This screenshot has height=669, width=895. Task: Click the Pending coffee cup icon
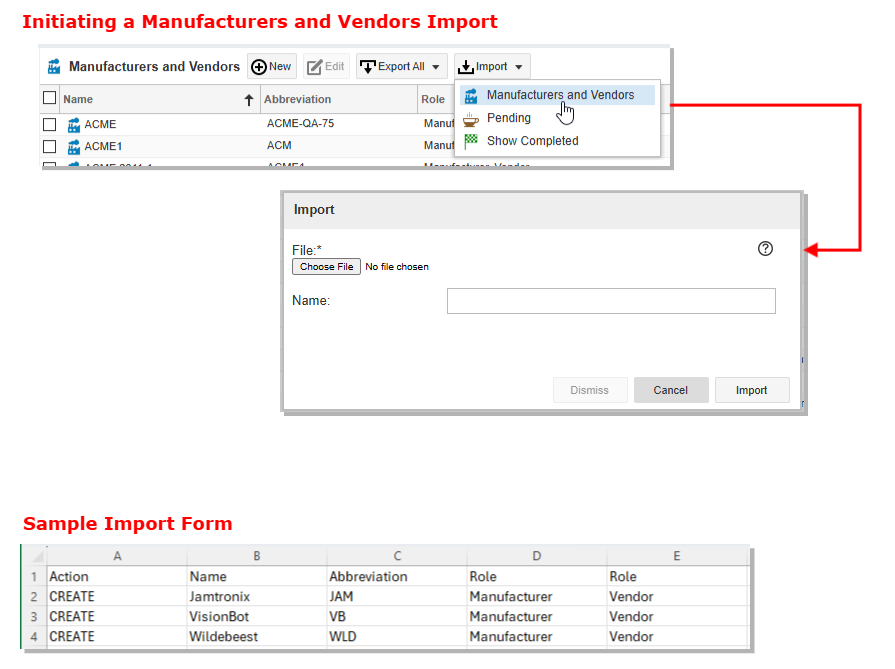(471, 118)
